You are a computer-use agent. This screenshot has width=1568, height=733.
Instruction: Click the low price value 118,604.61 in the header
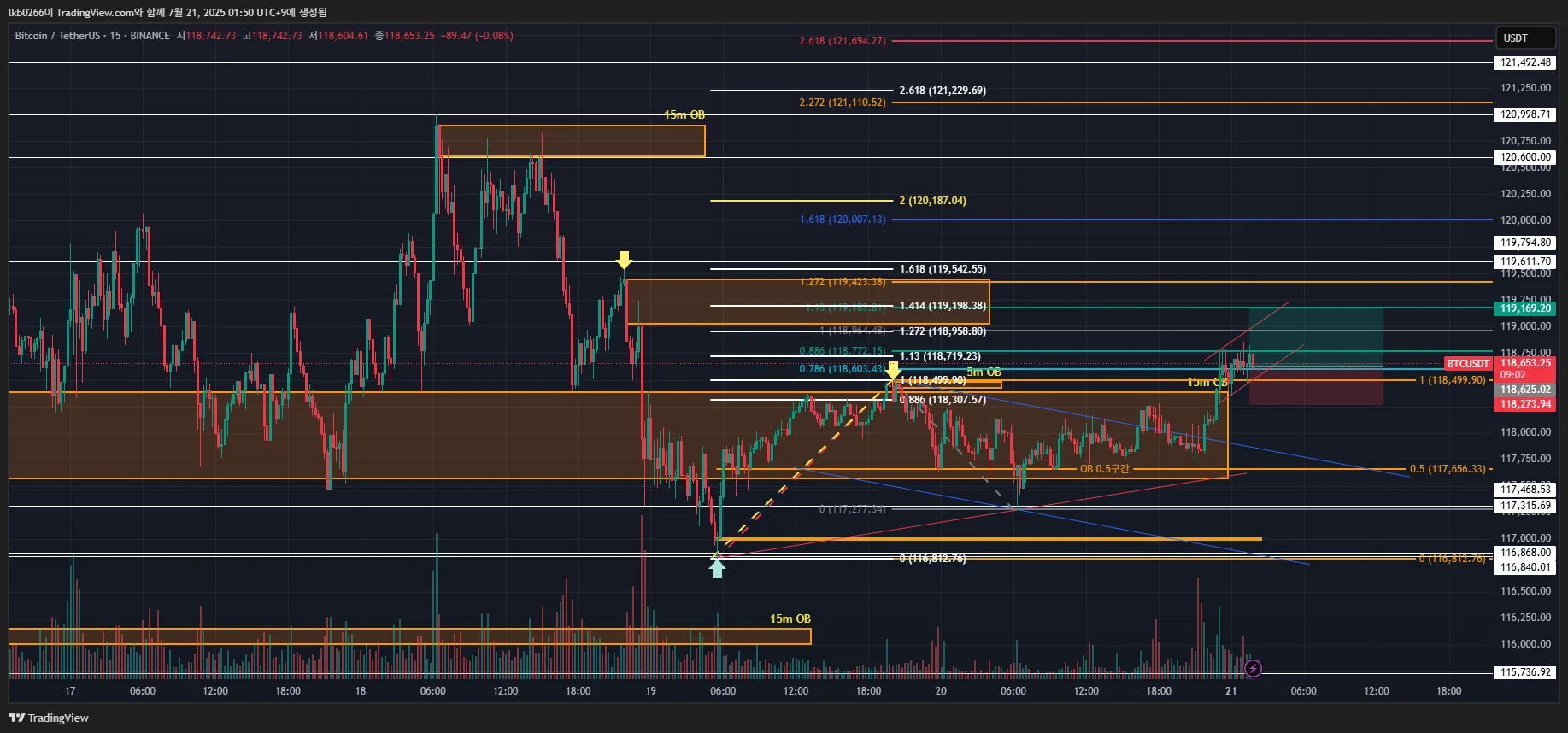click(x=344, y=36)
